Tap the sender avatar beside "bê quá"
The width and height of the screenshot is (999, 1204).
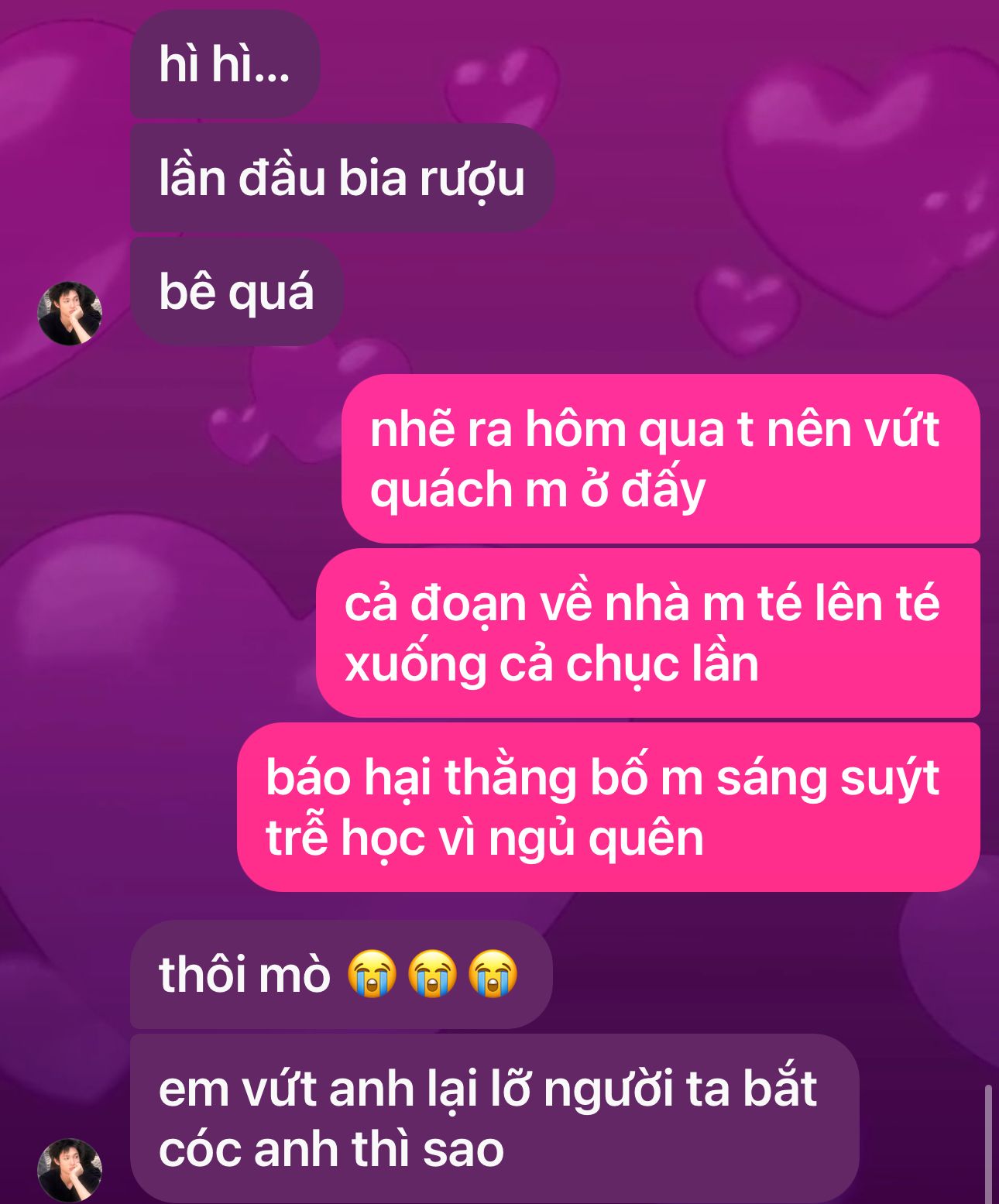(70, 314)
